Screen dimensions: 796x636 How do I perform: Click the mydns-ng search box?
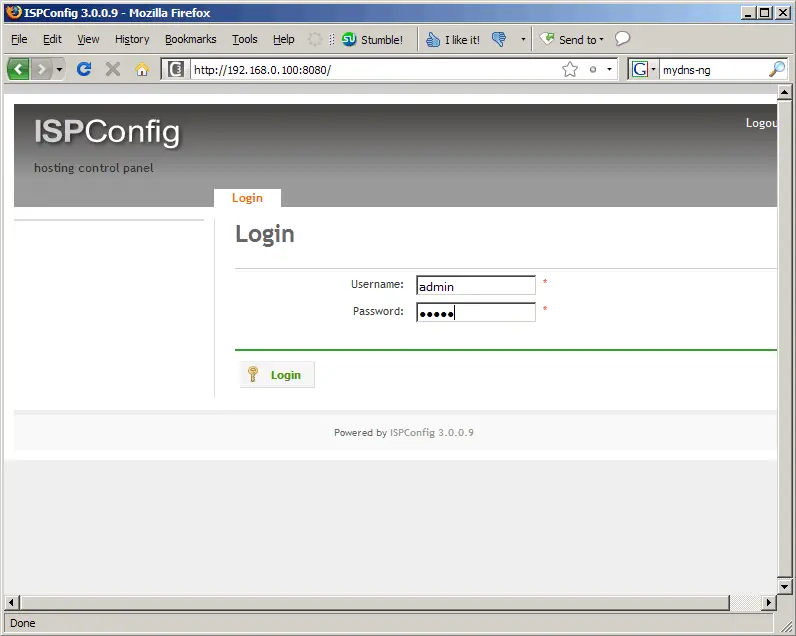[713, 70]
